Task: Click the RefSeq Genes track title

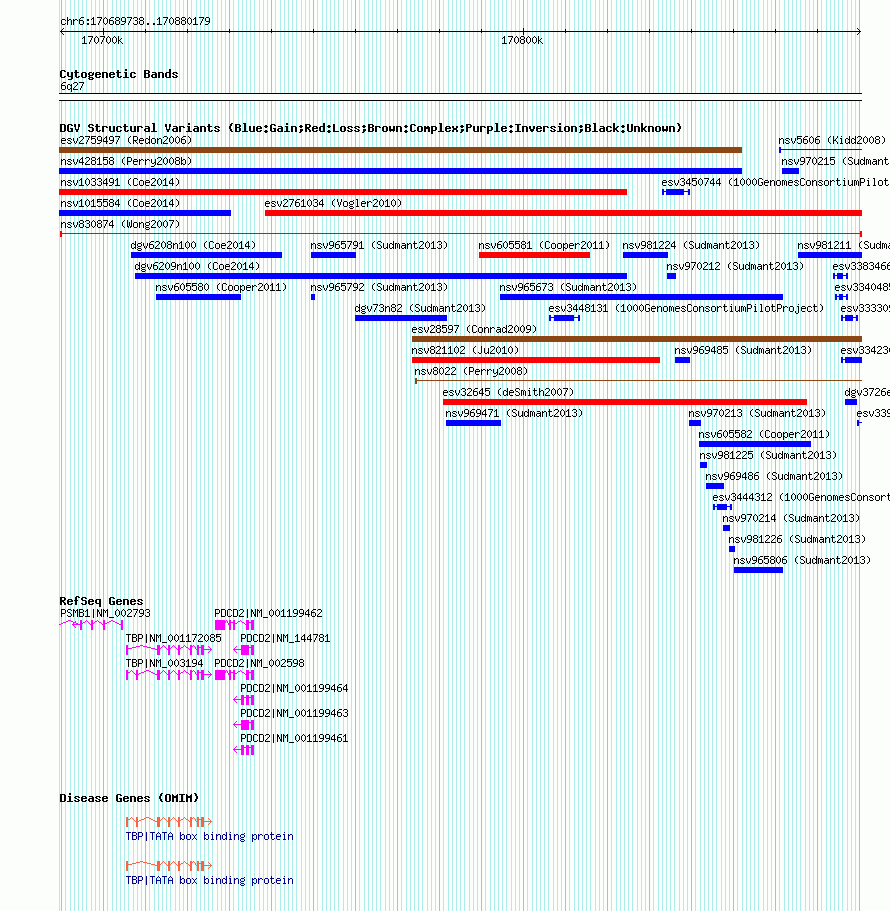Action: (101, 601)
